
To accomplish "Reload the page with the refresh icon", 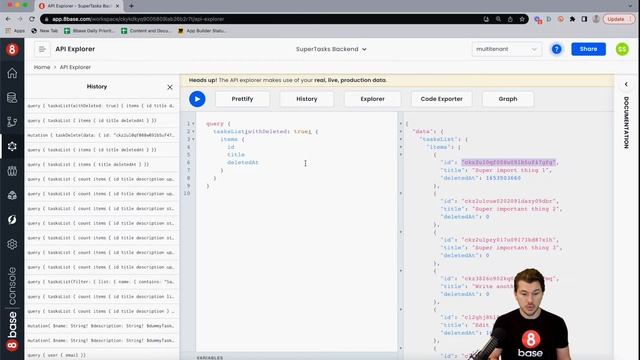I will pyautogui.click(x=32, y=19).
